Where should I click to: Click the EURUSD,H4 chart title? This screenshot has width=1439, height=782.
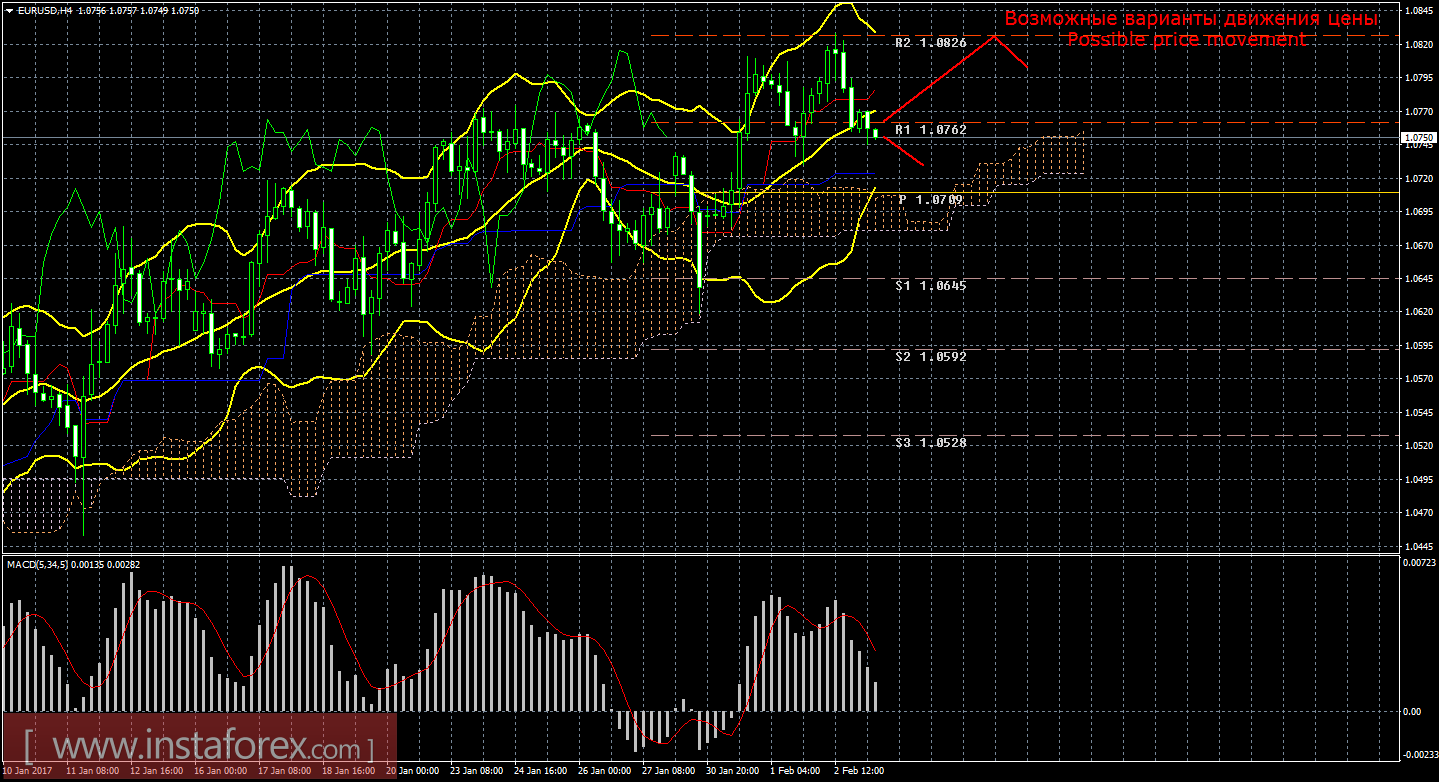point(47,9)
